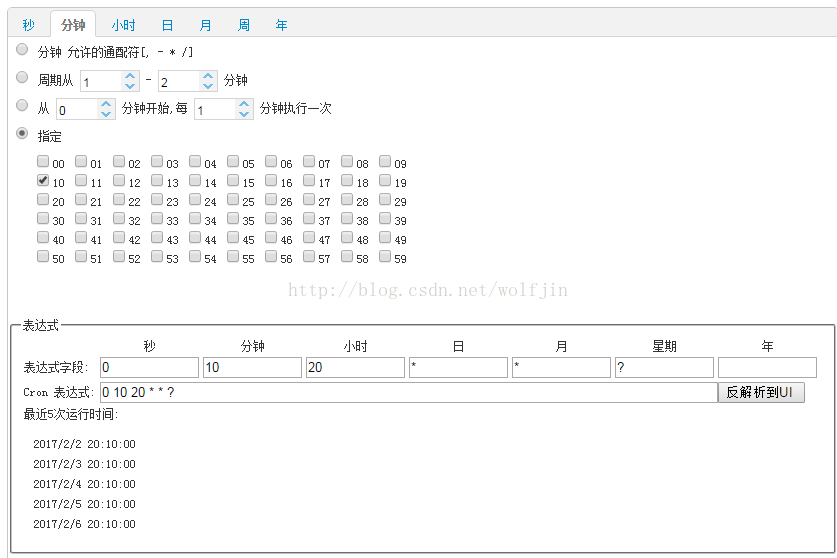Open the 小时 tab
The width and height of the screenshot is (837, 558).
pos(123,25)
